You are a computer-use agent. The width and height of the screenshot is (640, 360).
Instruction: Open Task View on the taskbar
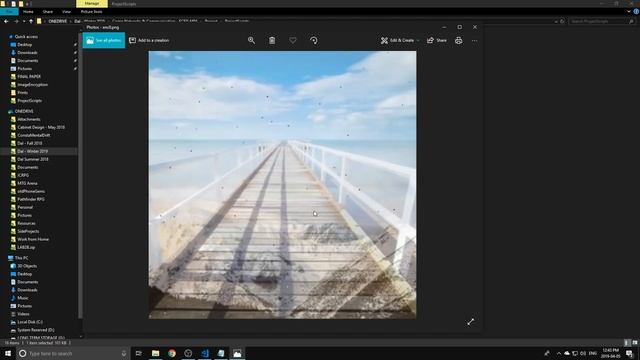[x=138, y=353]
